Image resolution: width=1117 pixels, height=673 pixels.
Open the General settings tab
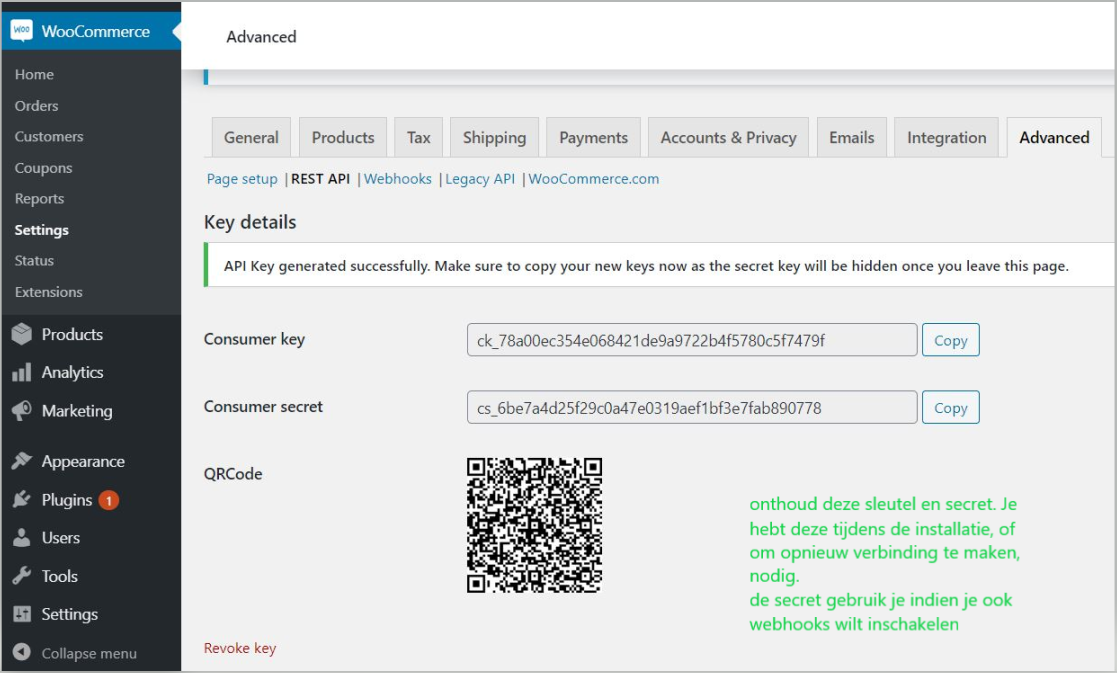tap(251, 137)
